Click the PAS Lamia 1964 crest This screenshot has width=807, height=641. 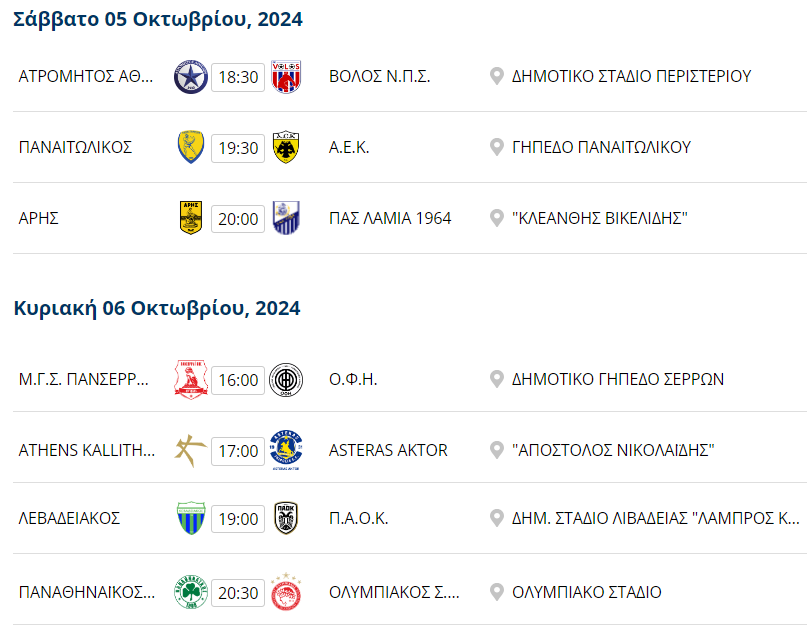click(x=286, y=218)
